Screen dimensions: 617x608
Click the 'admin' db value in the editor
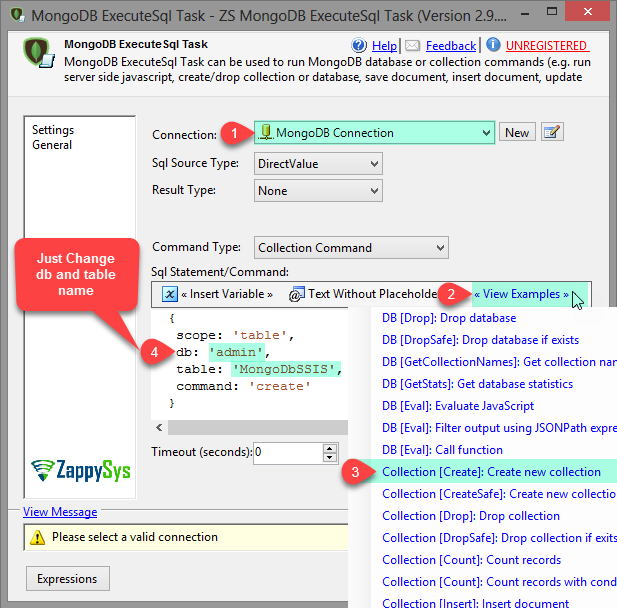(x=236, y=352)
